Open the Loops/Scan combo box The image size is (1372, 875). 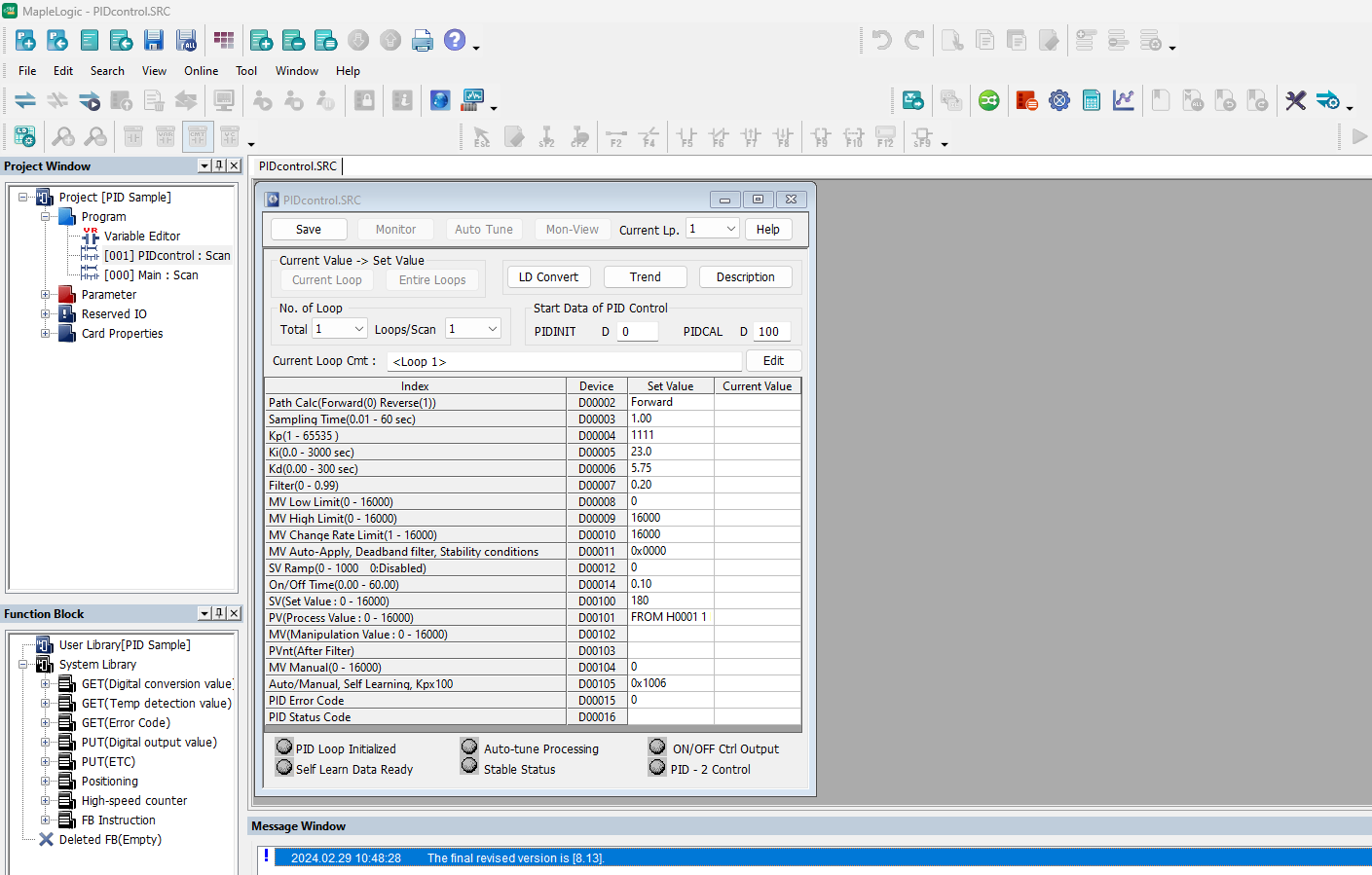473,329
